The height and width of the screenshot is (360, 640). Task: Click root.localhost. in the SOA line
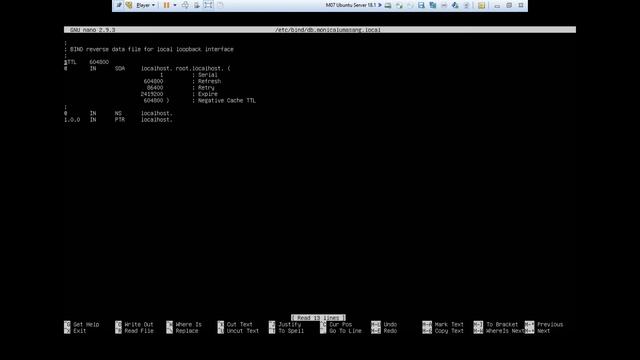pyautogui.click(x=199, y=69)
